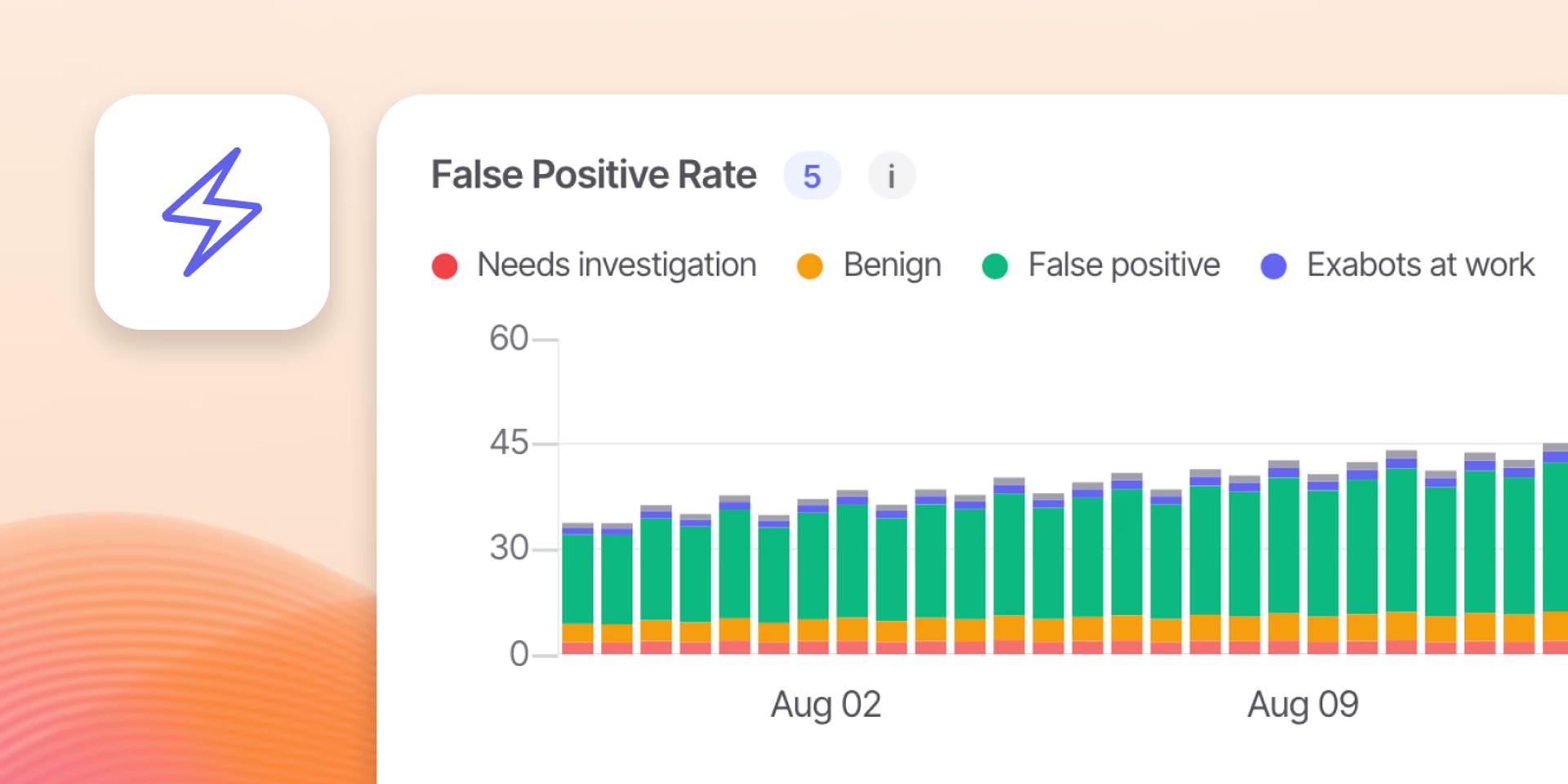This screenshot has height=784, width=1568.
Task: Toggle the Exabots at work legend series
Action: (1397, 265)
